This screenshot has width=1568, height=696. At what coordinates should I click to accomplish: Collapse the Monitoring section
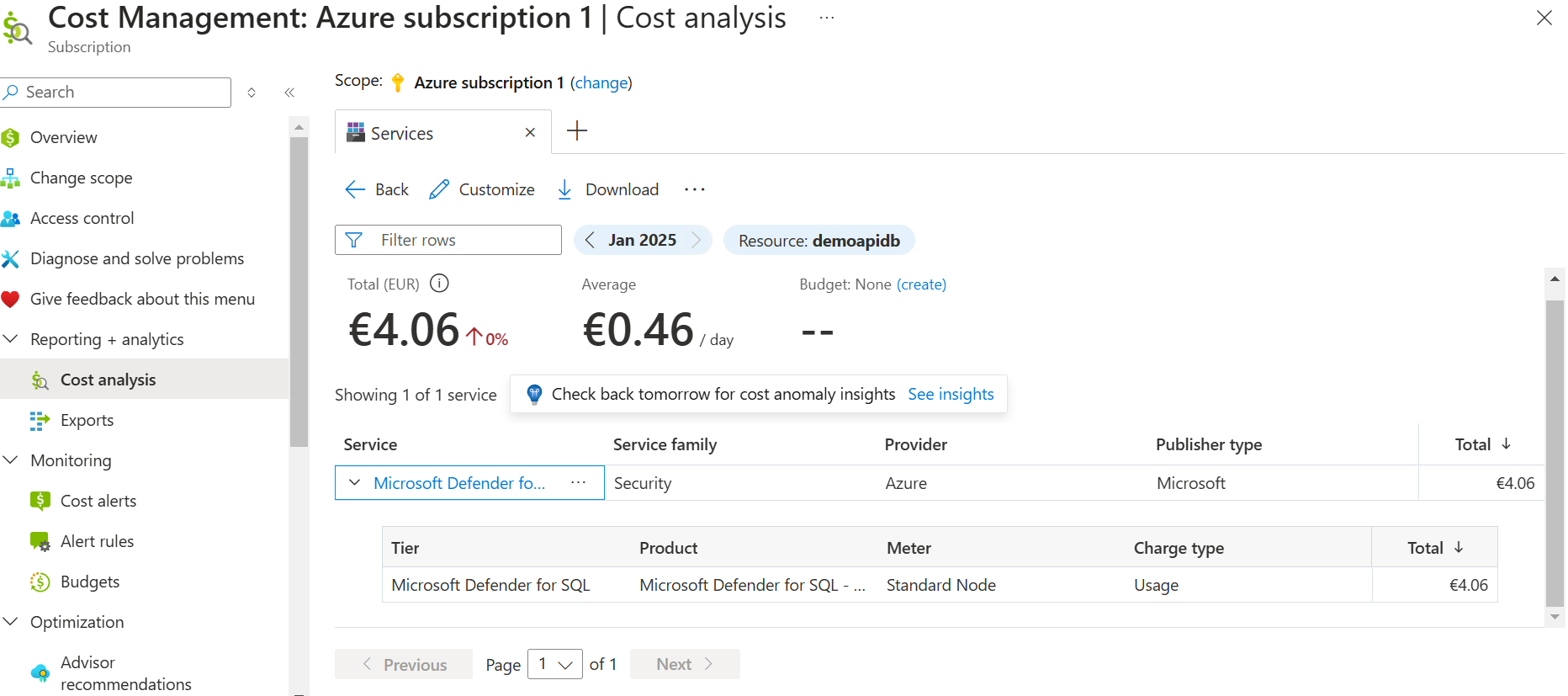click(x=11, y=460)
